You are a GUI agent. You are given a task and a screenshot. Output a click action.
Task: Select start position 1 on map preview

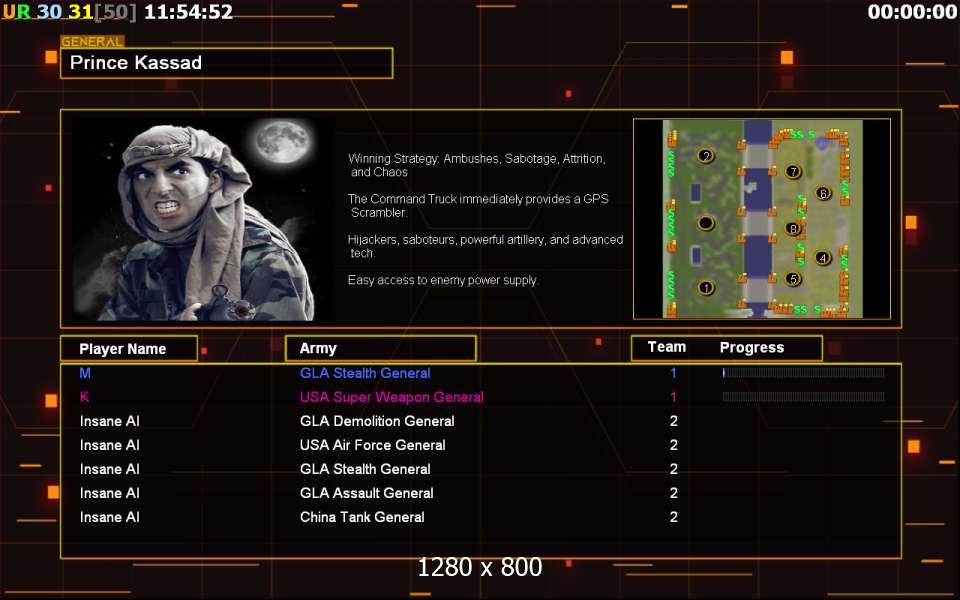(706, 288)
